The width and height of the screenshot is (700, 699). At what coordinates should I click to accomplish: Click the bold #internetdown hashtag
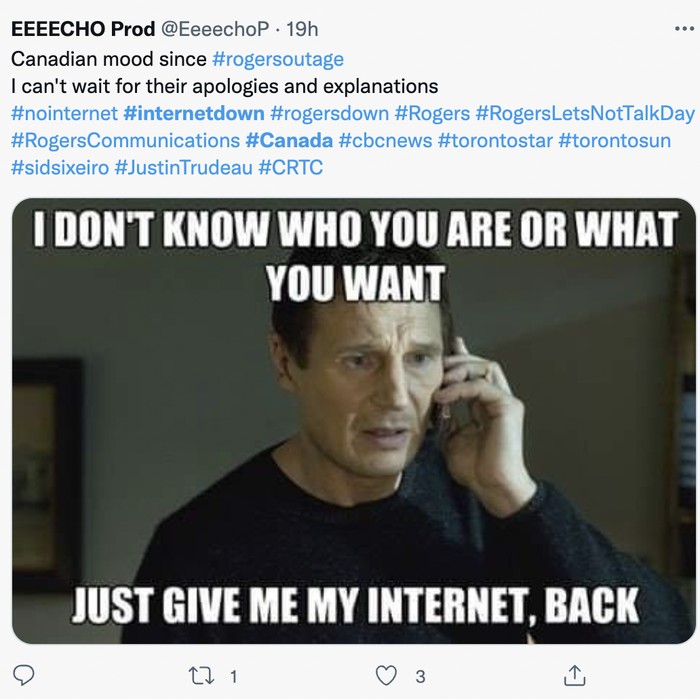click(x=194, y=113)
